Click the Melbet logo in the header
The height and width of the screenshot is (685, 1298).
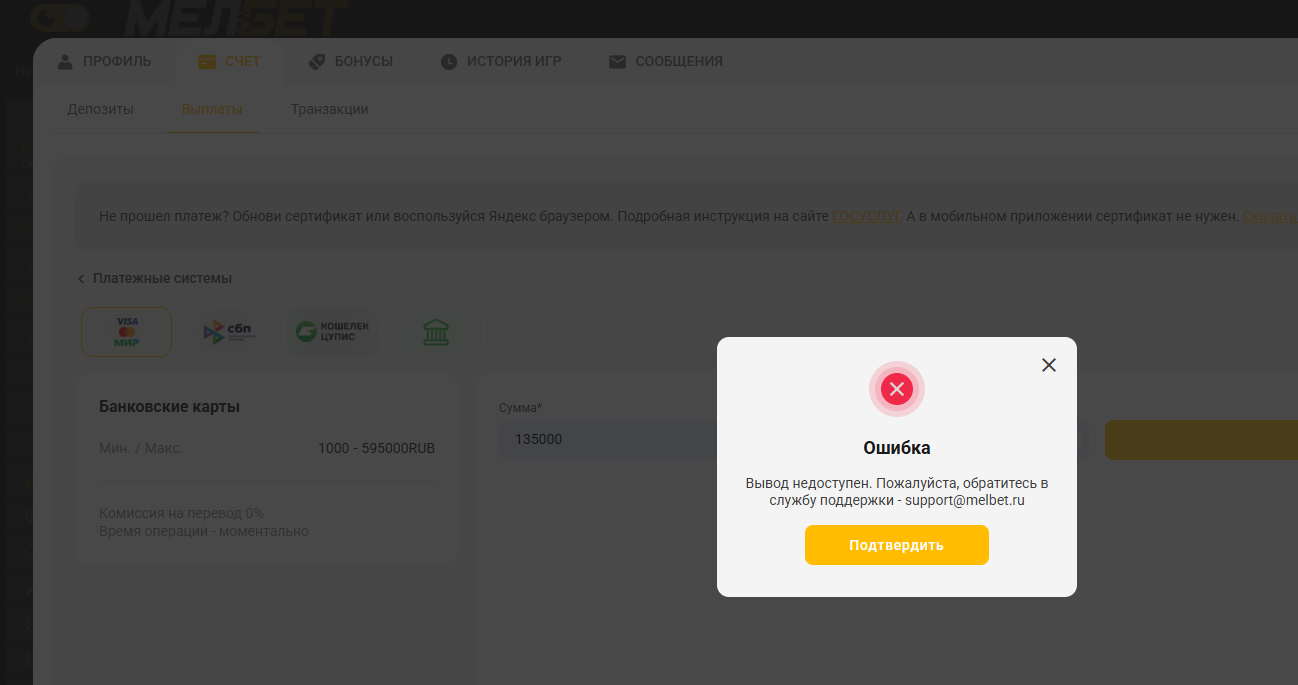click(236, 17)
